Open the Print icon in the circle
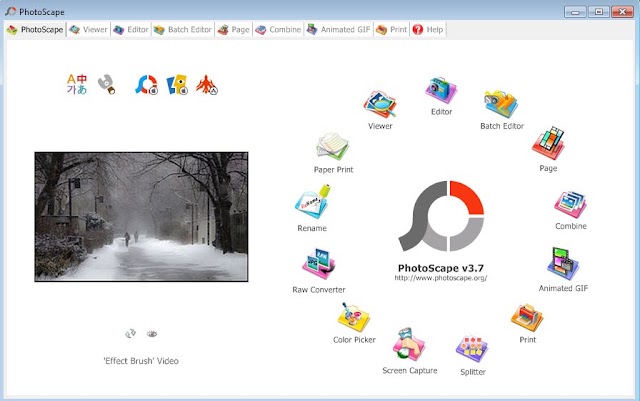This screenshot has height=401, width=640. pos(527,318)
